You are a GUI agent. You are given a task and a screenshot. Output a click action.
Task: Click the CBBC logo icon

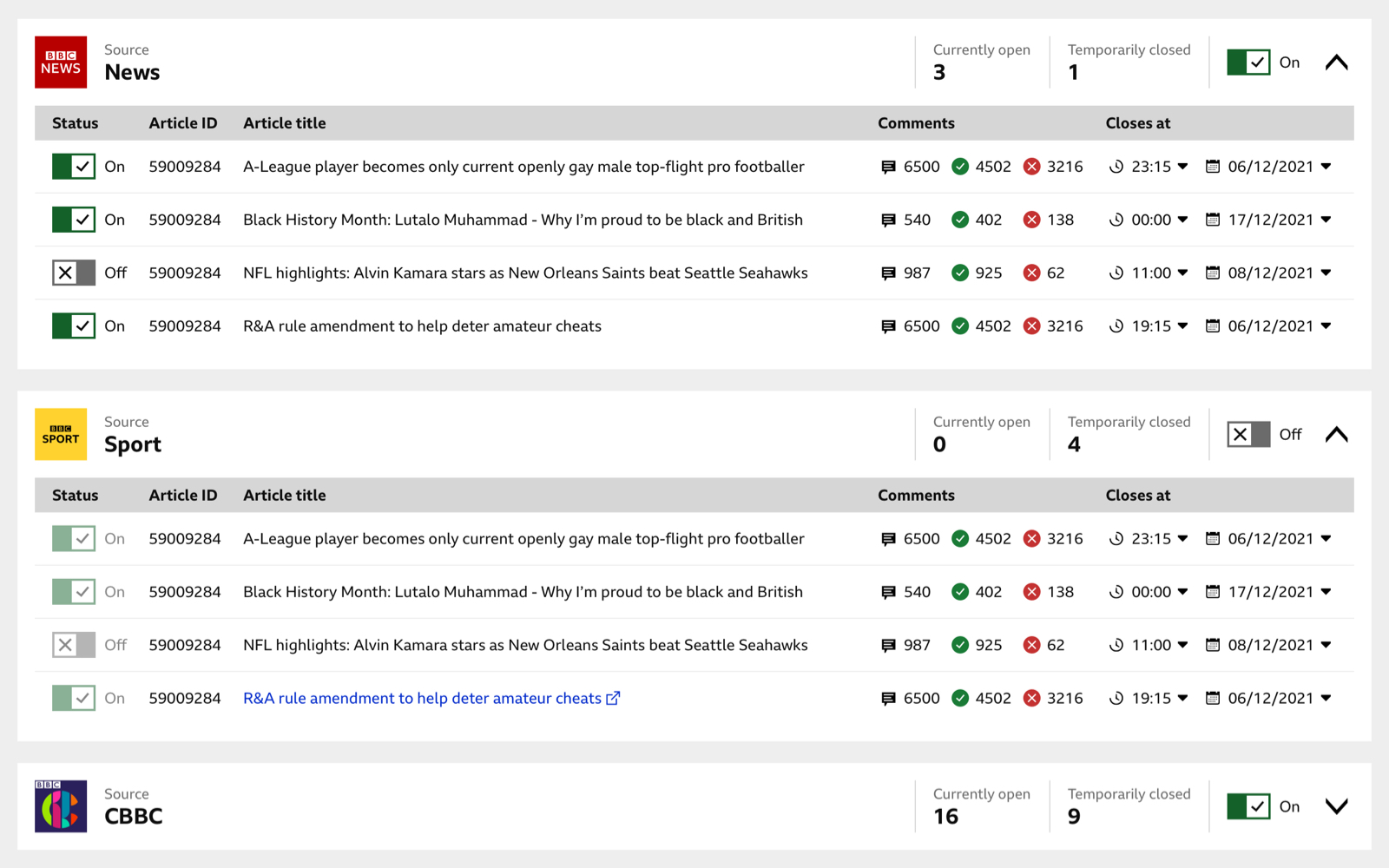61,806
